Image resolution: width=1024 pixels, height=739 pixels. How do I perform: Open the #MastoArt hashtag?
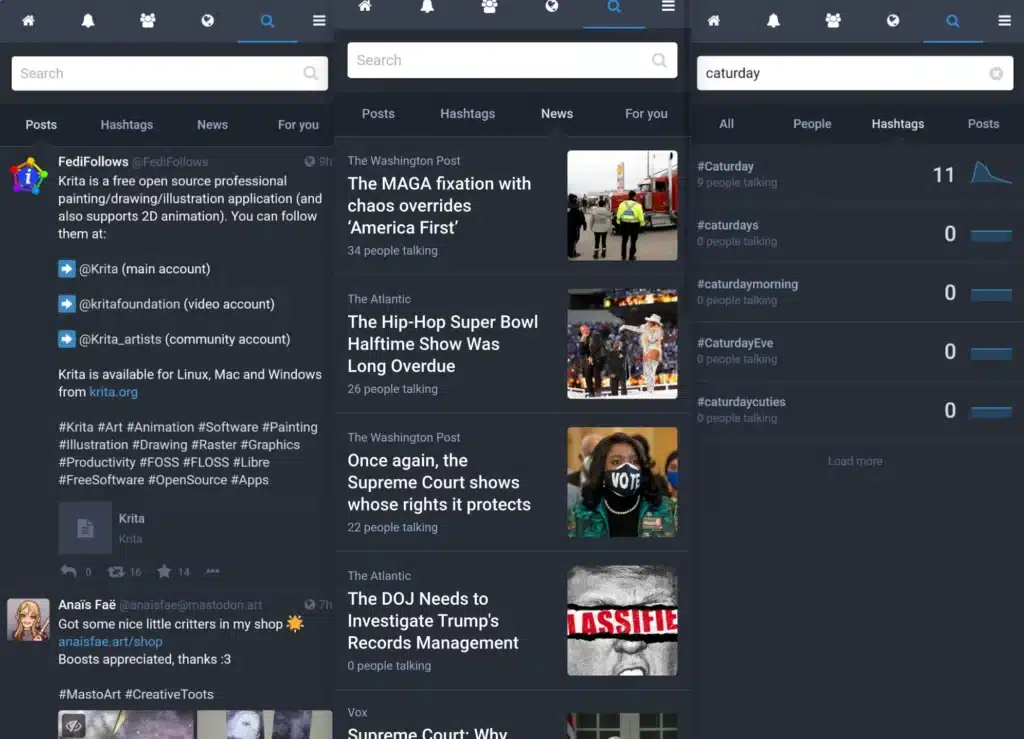click(89, 695)
